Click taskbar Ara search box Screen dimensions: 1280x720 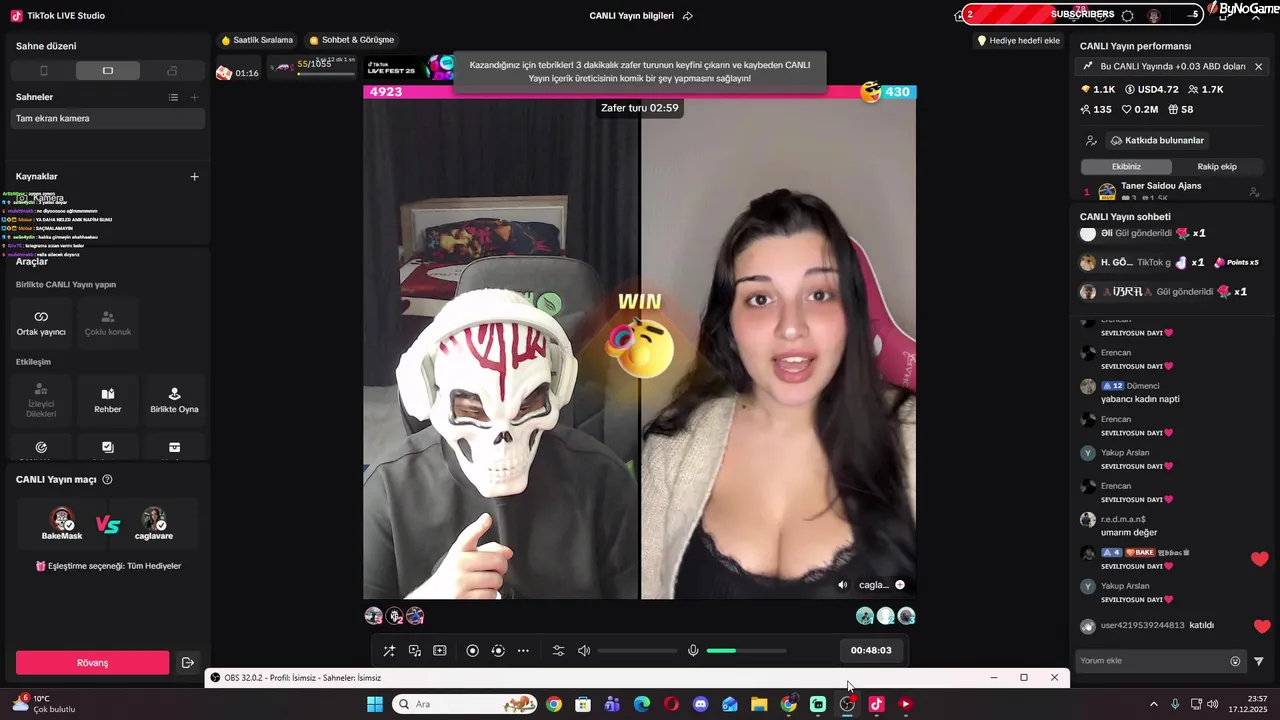[x=464, y=704]
